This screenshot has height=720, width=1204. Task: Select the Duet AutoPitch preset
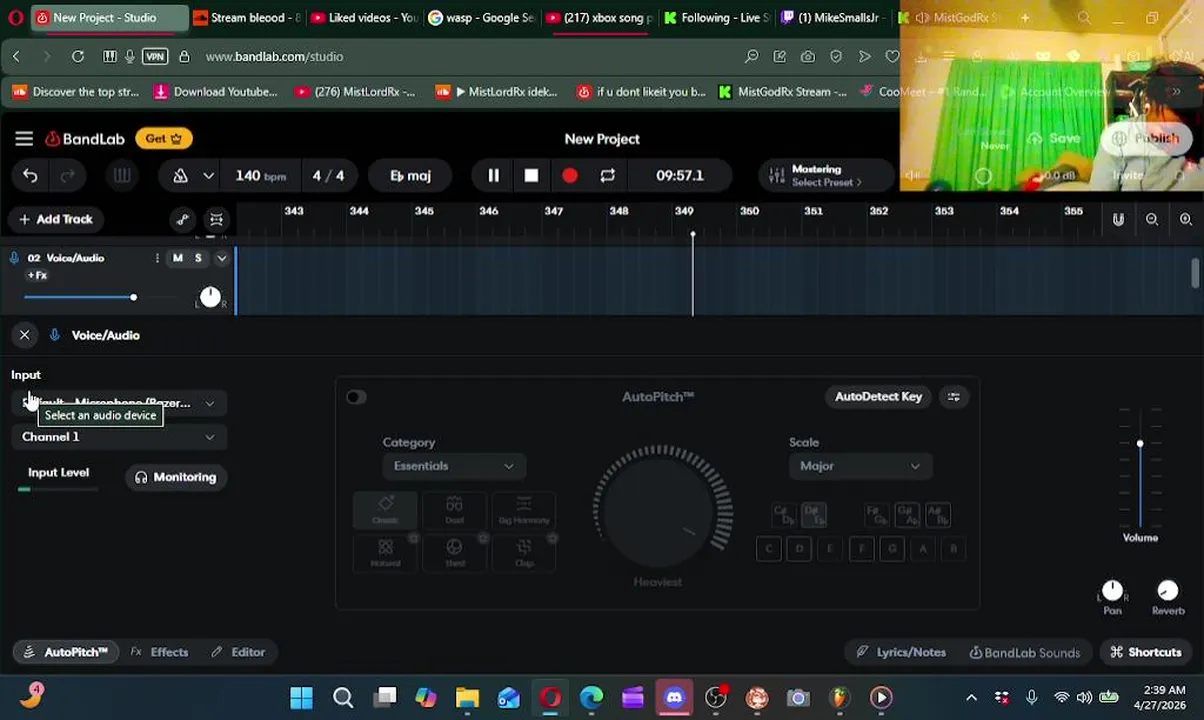pos(454,509)
